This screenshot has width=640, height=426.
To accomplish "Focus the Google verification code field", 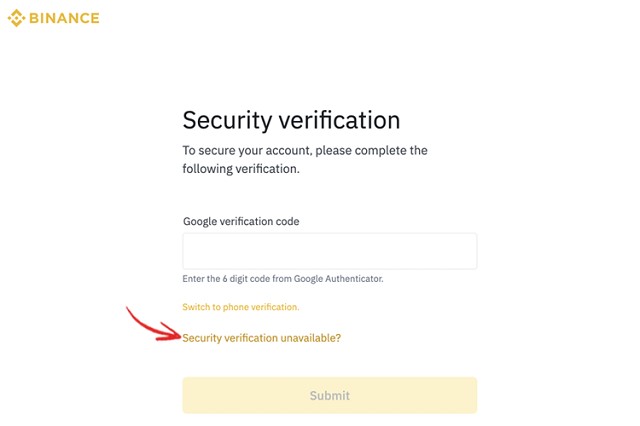I will point(329,251).
